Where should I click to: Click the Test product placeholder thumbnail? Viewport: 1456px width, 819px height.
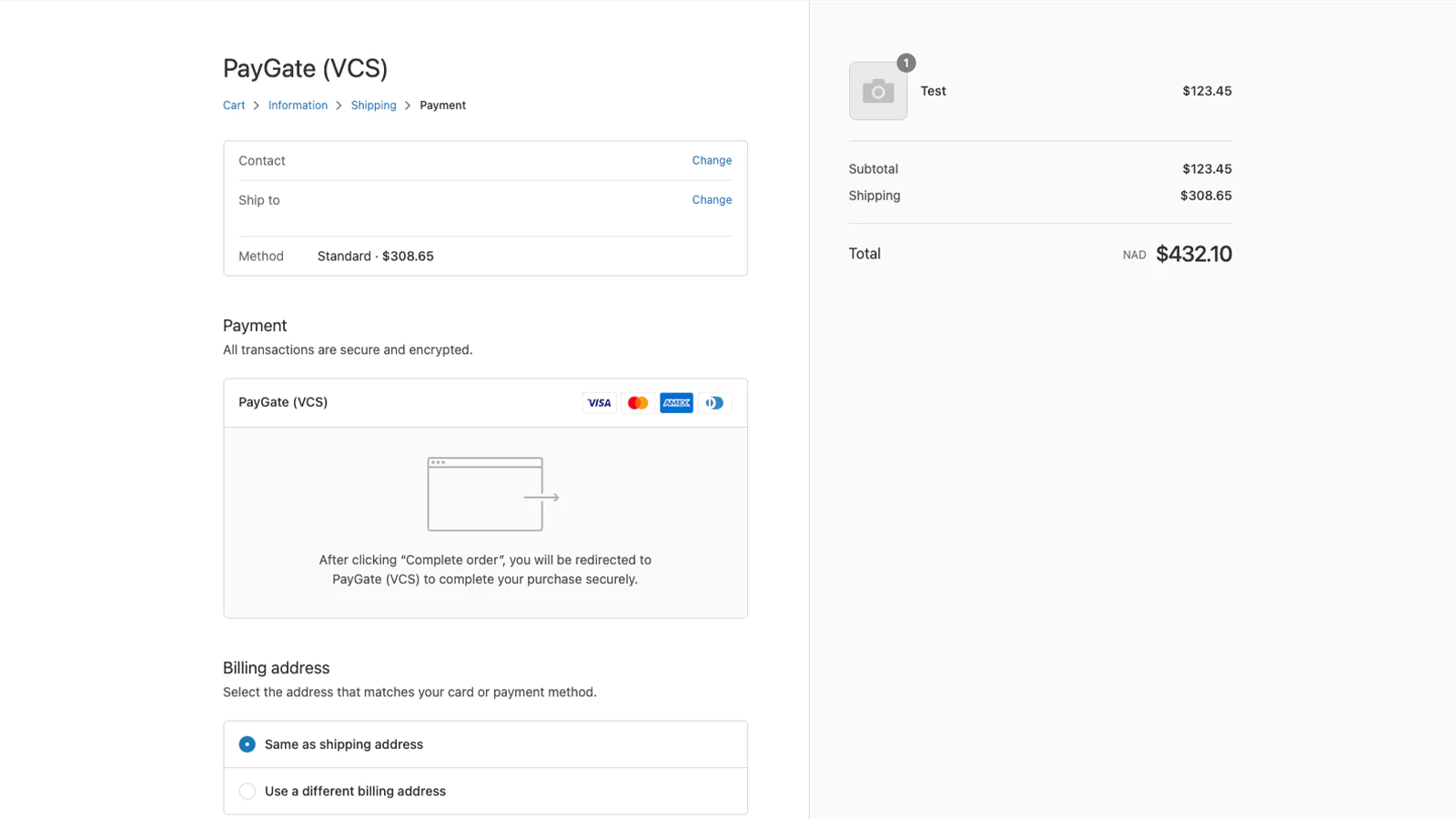(x=878, y=91)
